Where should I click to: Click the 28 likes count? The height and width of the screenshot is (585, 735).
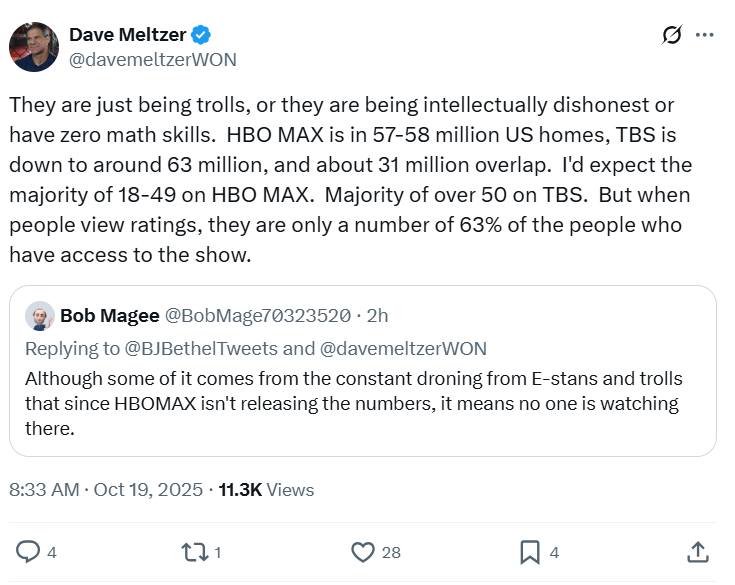391,552
